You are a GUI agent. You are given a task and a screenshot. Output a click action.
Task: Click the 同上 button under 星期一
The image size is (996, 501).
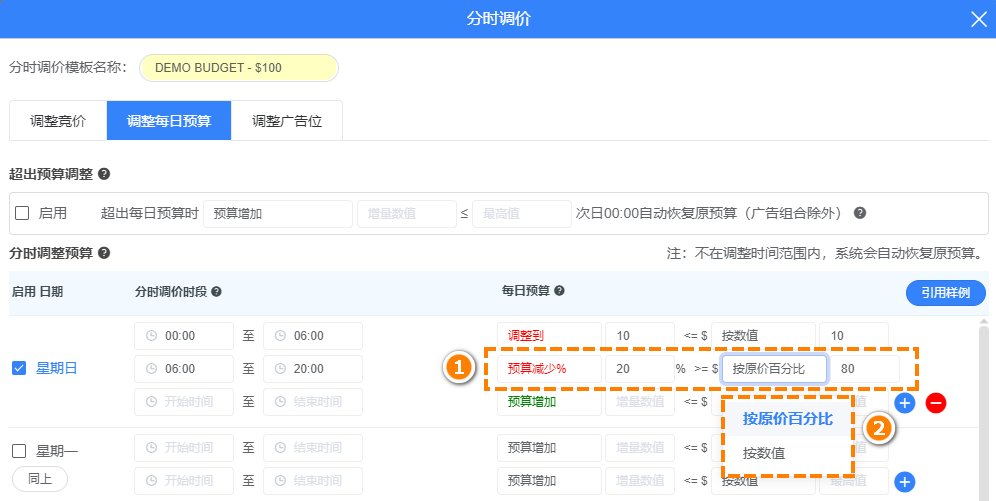click(40, 479)
